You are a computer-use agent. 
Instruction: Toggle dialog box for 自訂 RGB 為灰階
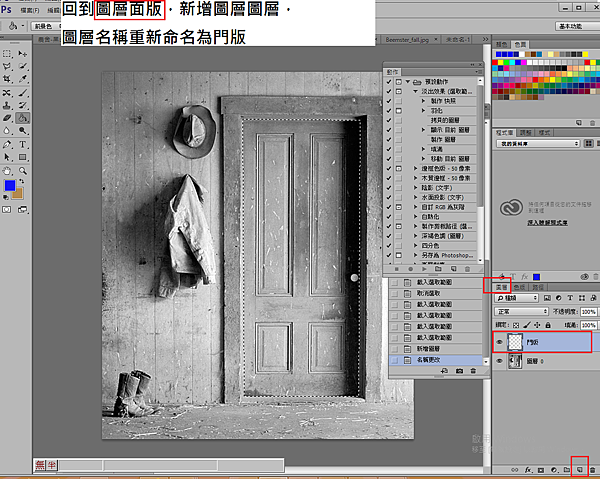tap(399, 207)
